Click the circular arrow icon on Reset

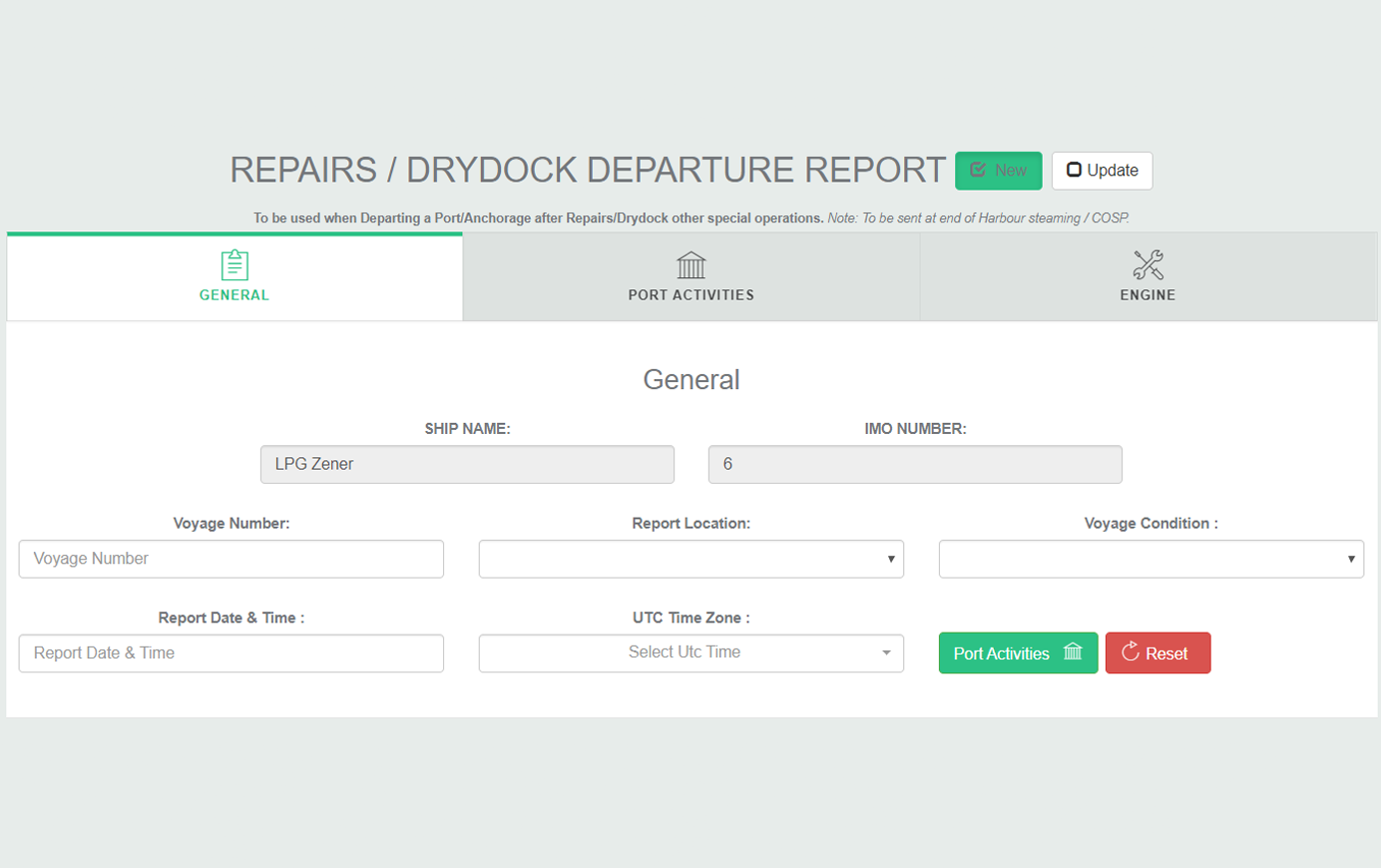click(x=1131, y=652)
